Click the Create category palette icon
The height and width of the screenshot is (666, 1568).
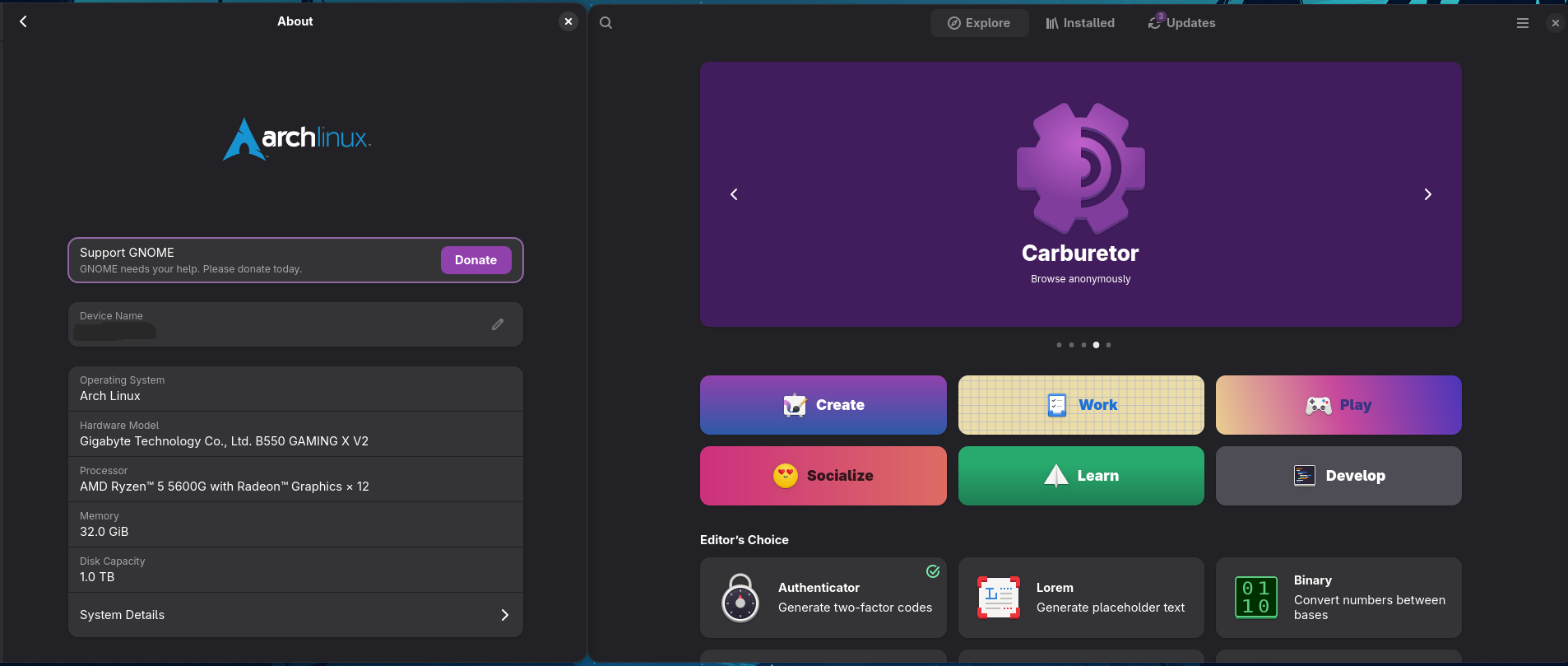[796, 405]
